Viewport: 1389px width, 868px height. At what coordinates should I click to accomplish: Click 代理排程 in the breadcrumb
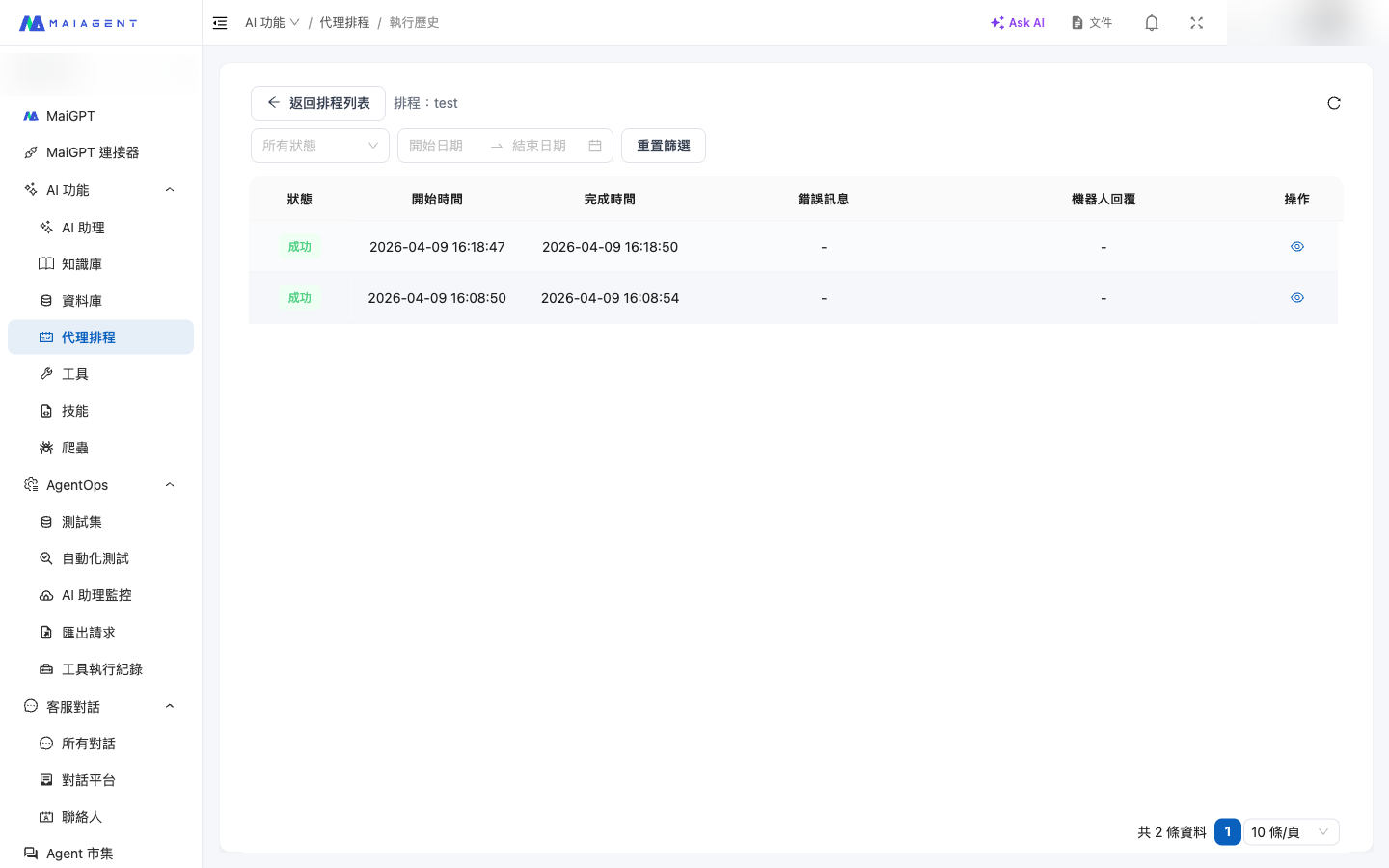(x=344, y=23)
